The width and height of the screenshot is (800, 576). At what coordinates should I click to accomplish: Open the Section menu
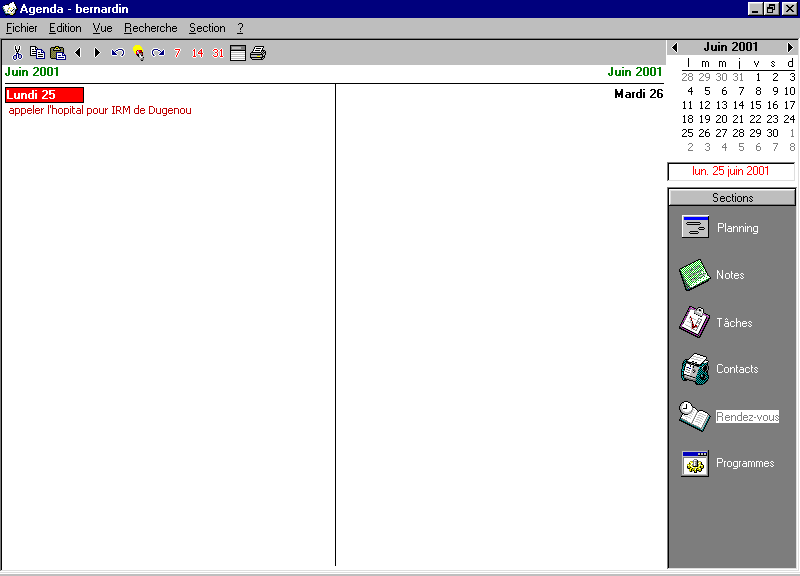pyautogui.click(x=207, y=28)
